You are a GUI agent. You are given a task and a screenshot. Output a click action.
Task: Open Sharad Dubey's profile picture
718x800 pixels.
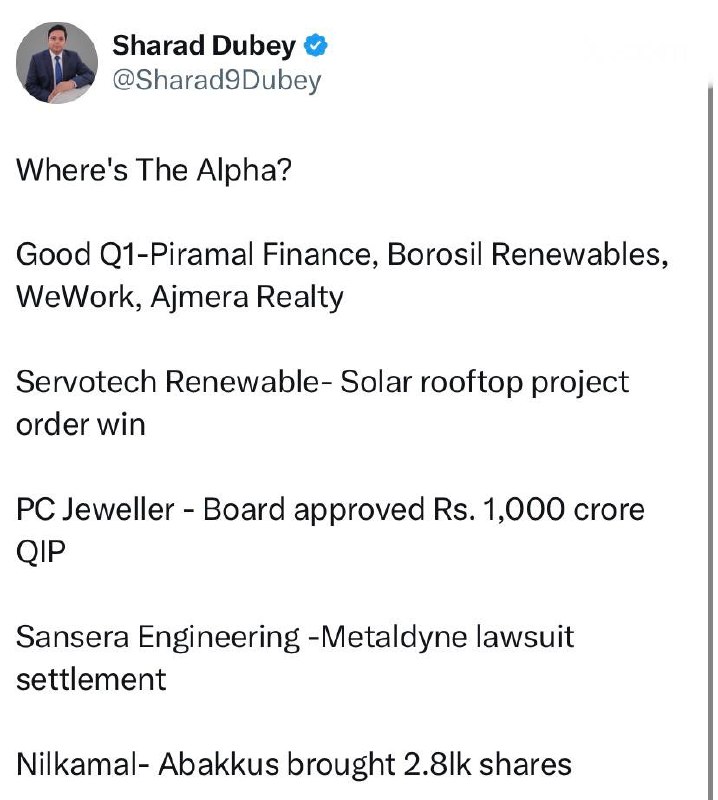(x=57, y=62)
